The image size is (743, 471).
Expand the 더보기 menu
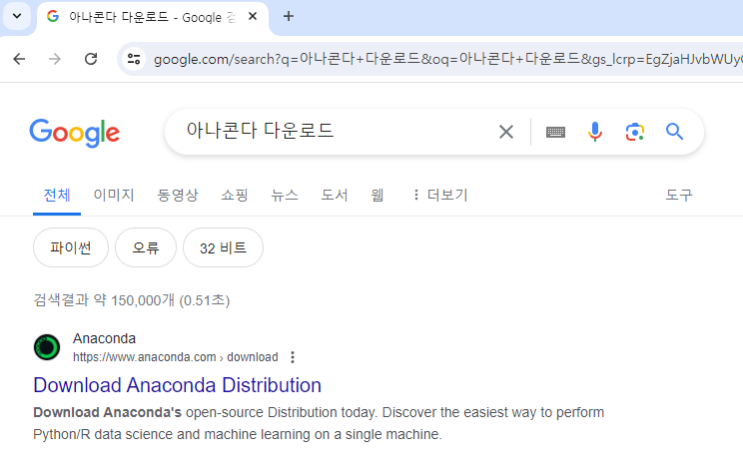(x=440, y=195)
